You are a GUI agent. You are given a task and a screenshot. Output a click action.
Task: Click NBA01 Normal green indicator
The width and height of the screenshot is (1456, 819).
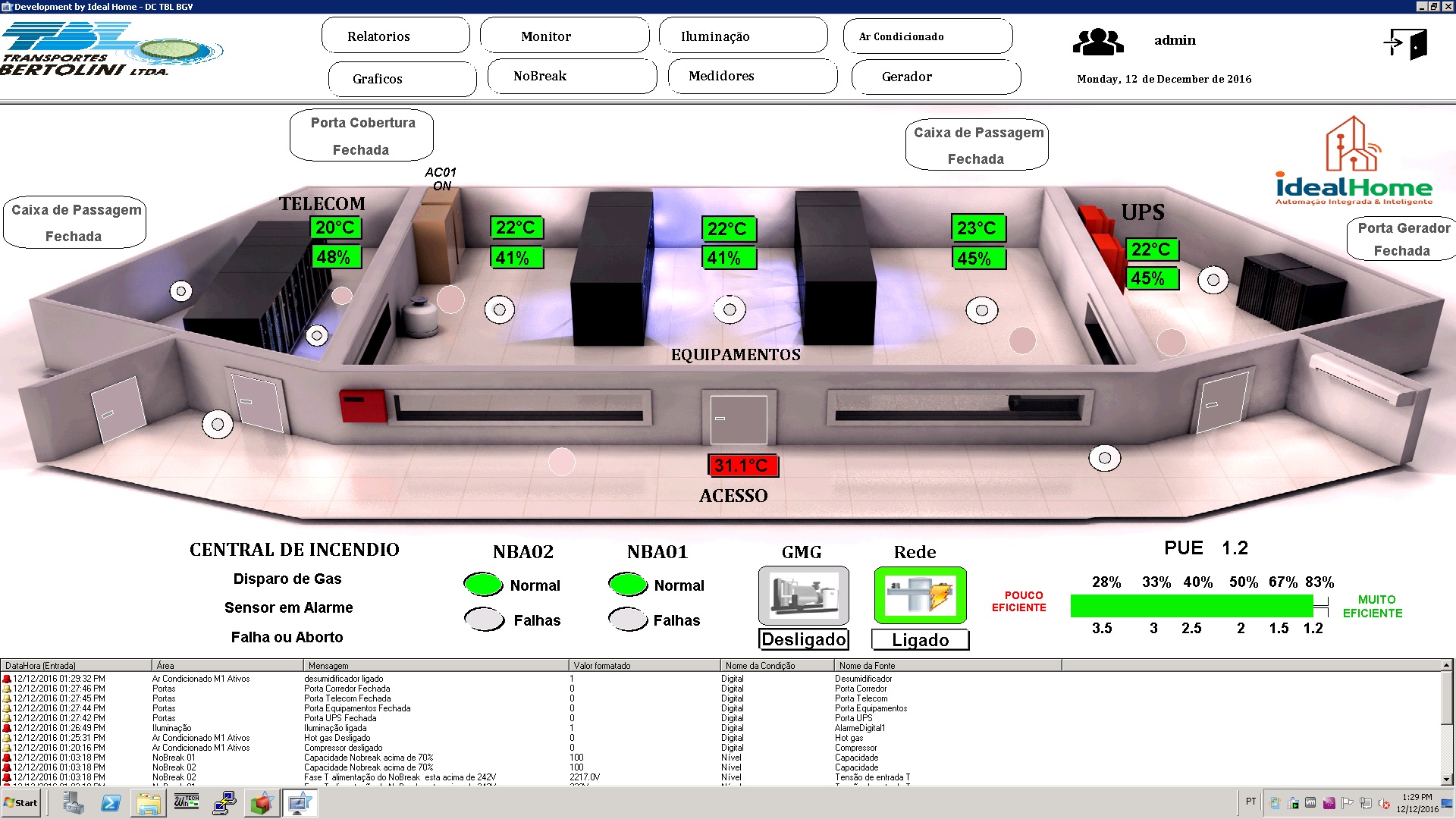628,584
